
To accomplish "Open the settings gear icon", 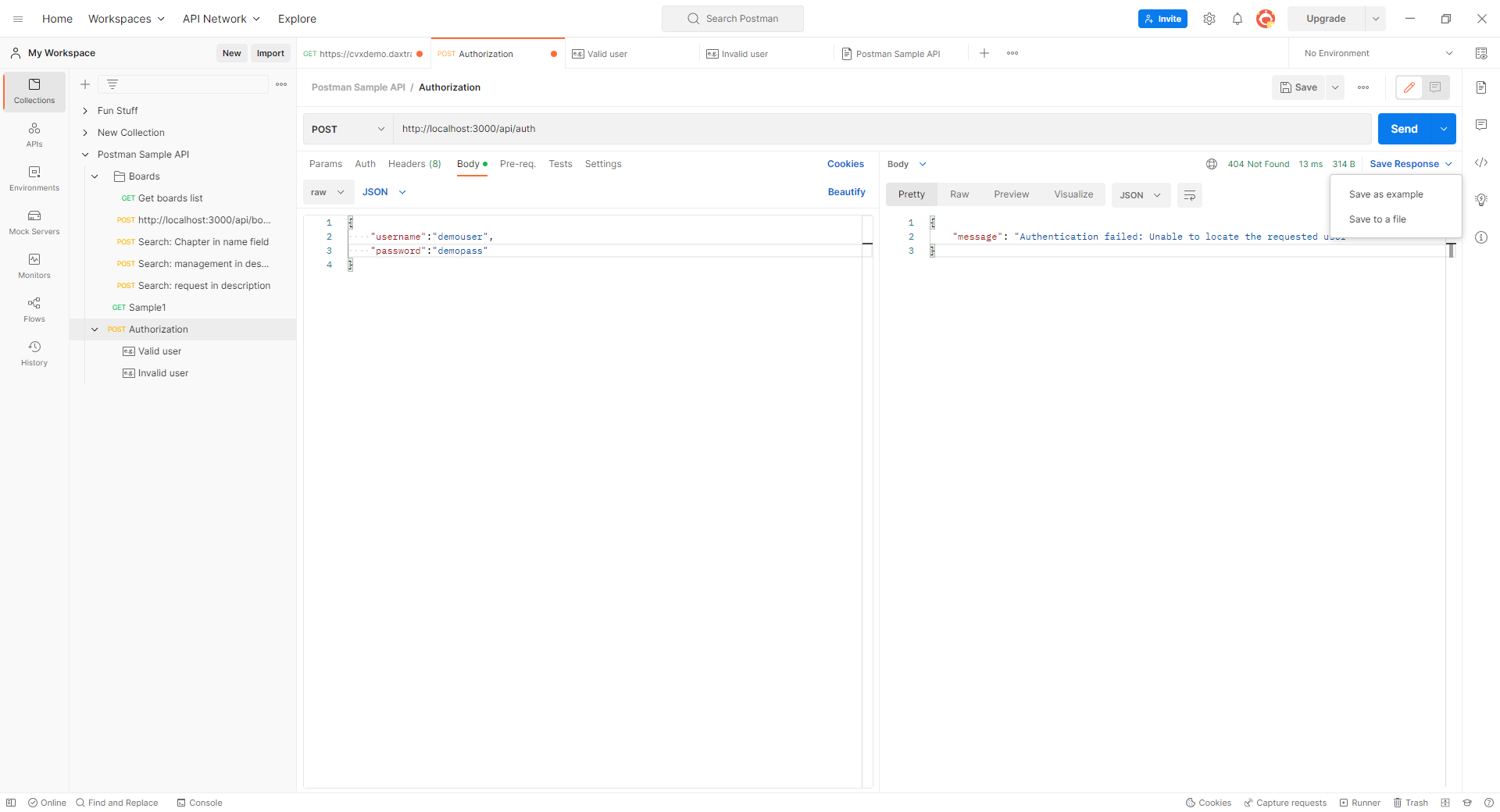I will [1209, 19].
